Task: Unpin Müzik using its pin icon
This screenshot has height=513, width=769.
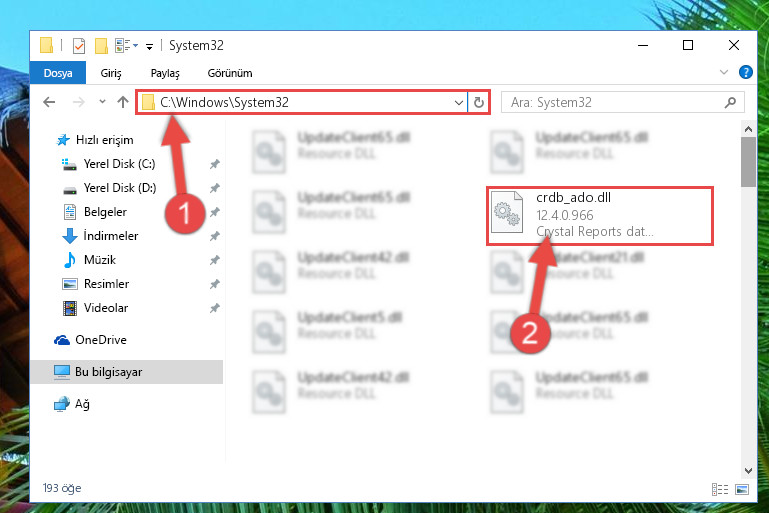Action: 214,260
